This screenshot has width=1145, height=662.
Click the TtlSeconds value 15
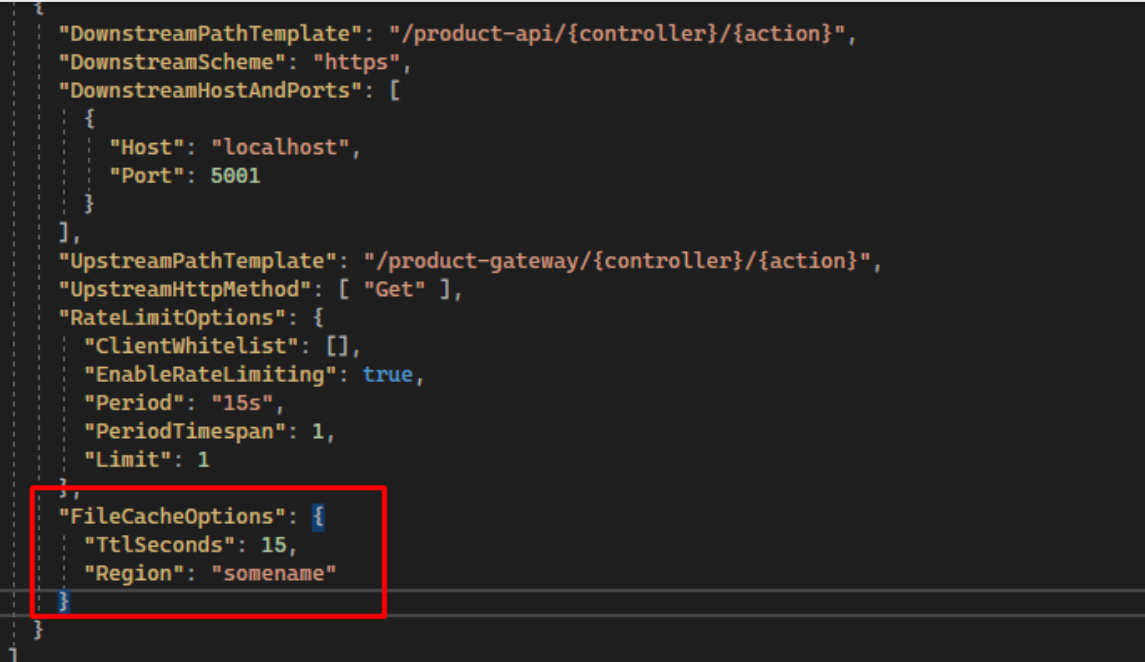[274, 546]
